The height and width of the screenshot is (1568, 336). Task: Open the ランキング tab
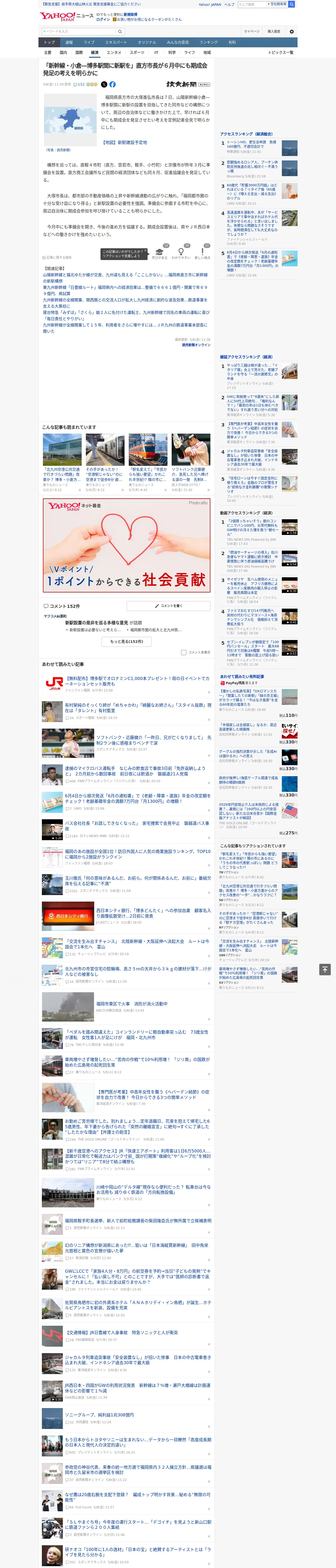(x=209, y=43)
